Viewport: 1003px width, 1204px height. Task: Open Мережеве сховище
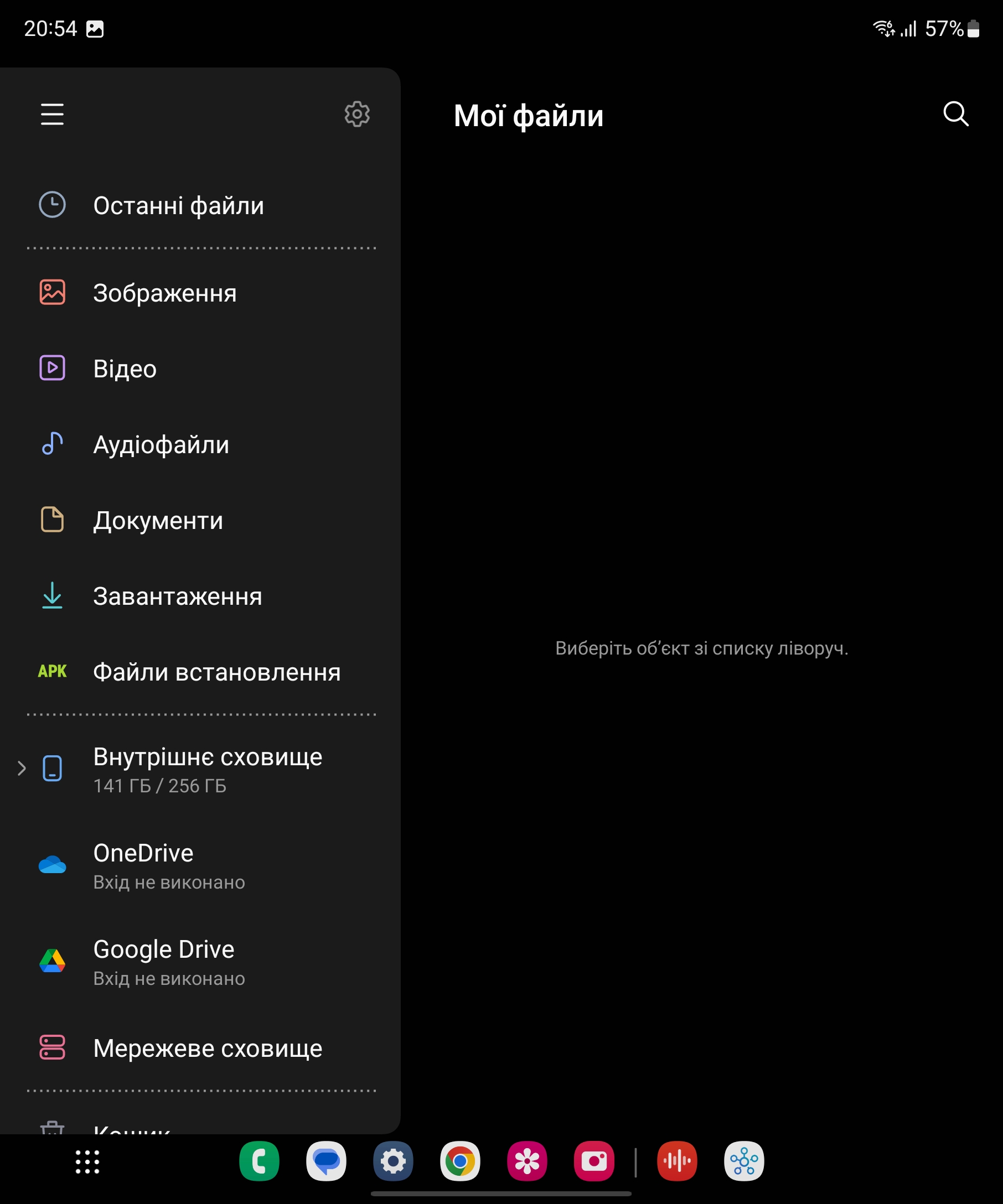[x=207, y=1048]
